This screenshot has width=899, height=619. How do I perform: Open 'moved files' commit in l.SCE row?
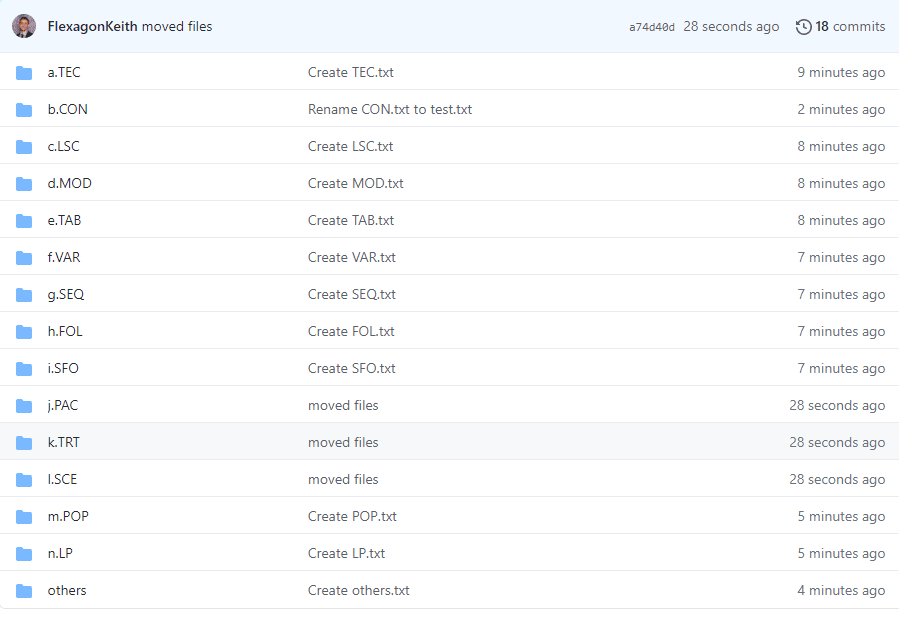point(343,479)
